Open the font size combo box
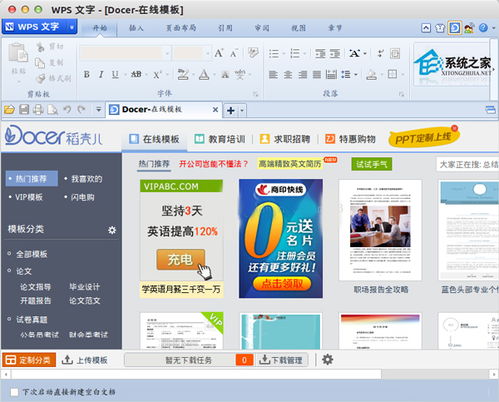 point(191,53)
